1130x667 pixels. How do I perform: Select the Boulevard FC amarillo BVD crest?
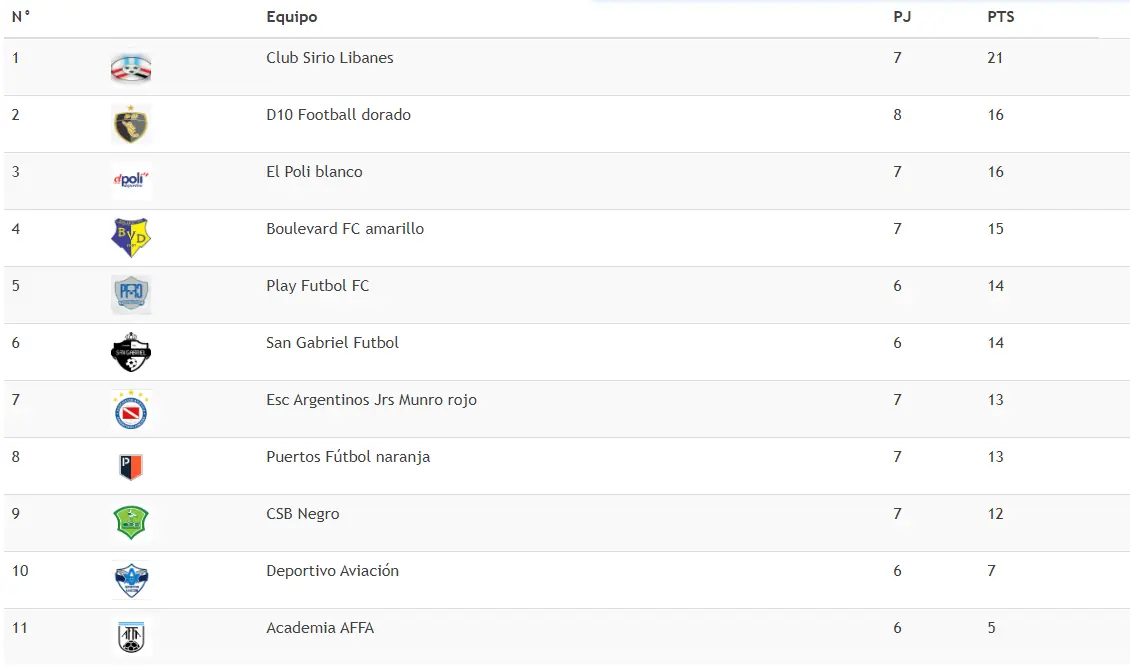coord(131,238)
